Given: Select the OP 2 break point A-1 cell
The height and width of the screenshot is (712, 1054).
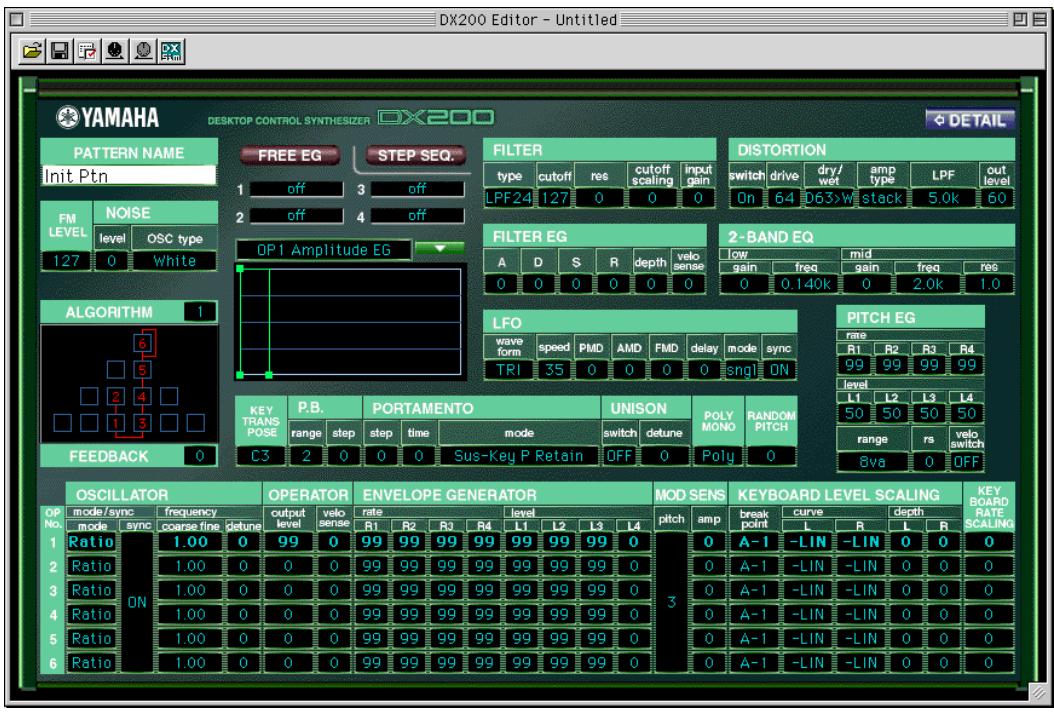Looking at the screenshot, I should tap(754, 566).
